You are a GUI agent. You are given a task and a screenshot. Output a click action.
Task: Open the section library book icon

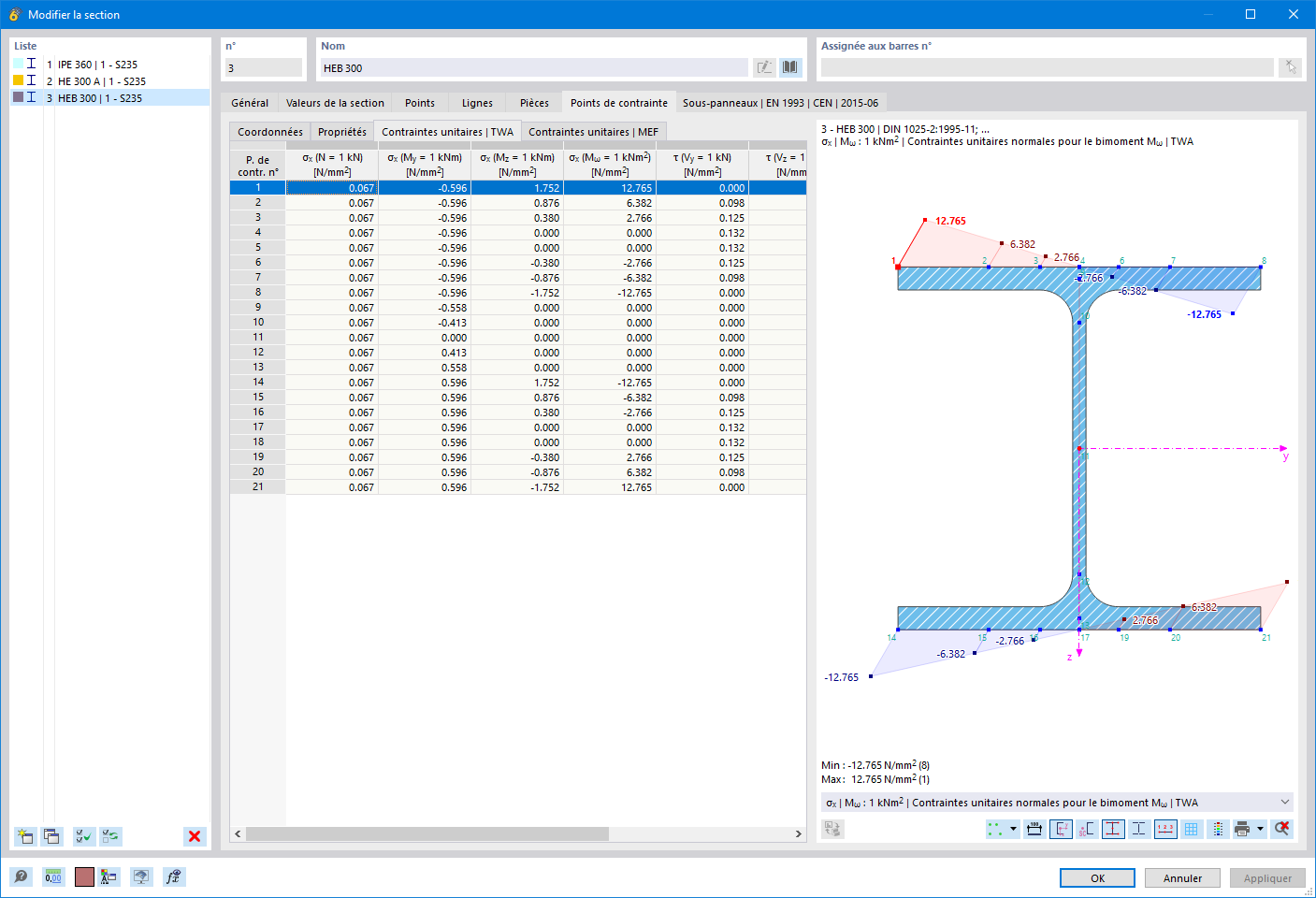(x=790, y=67)
